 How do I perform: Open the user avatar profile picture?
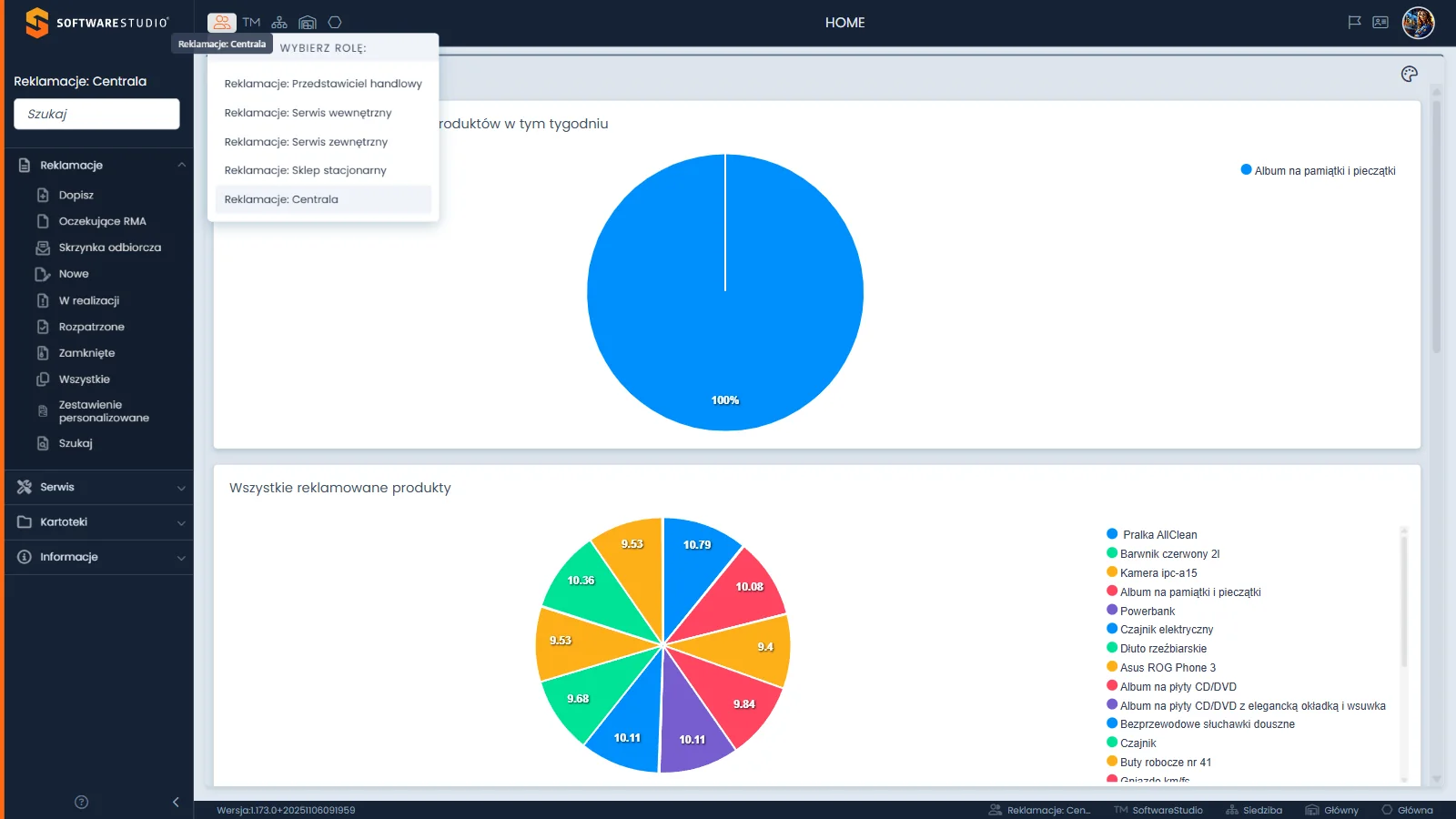(1418, 23)
